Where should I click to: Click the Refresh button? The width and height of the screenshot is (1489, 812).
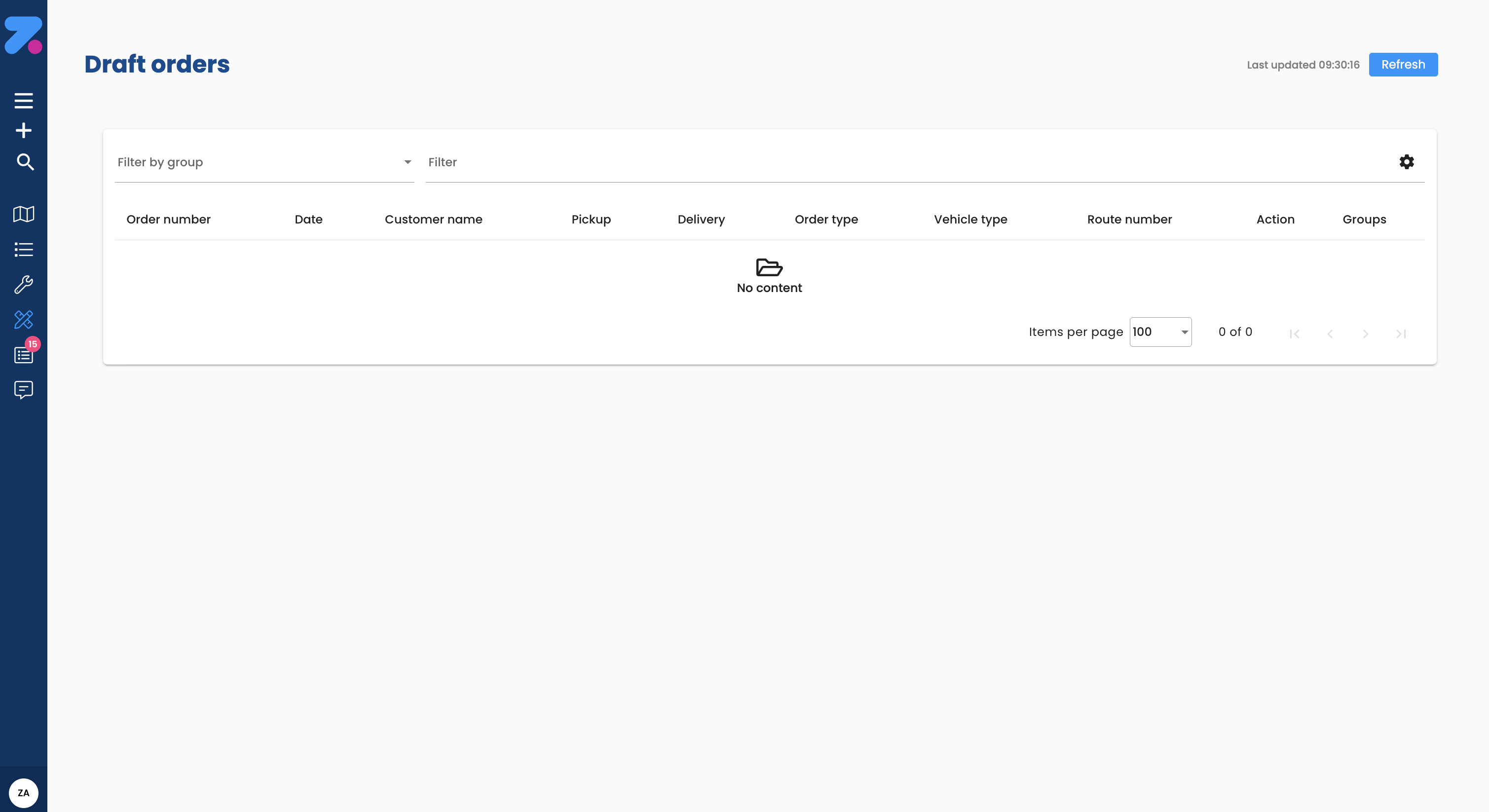pyautogui.click(x=1403, y=64)
